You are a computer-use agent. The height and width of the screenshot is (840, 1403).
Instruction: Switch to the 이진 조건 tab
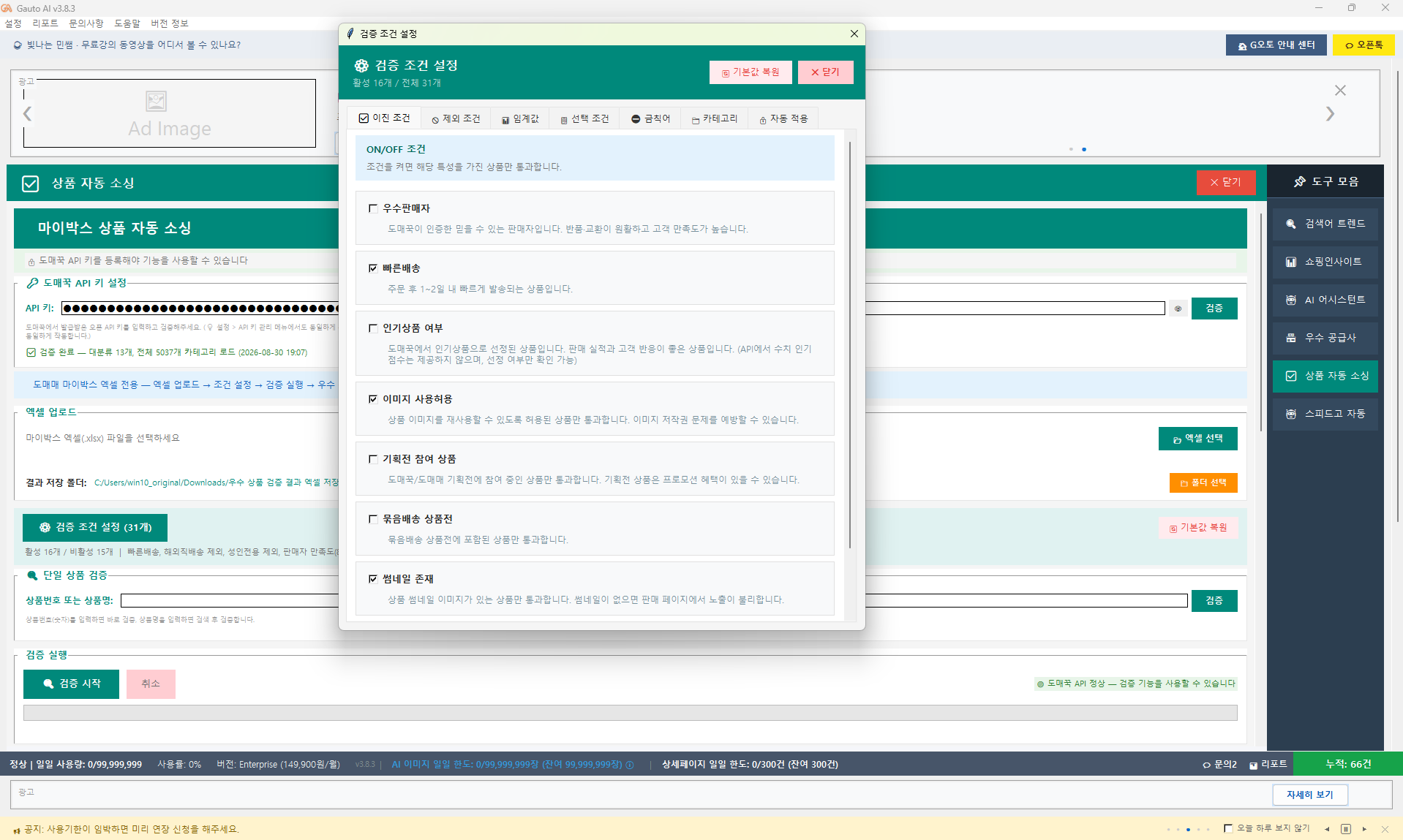(384, 118)
